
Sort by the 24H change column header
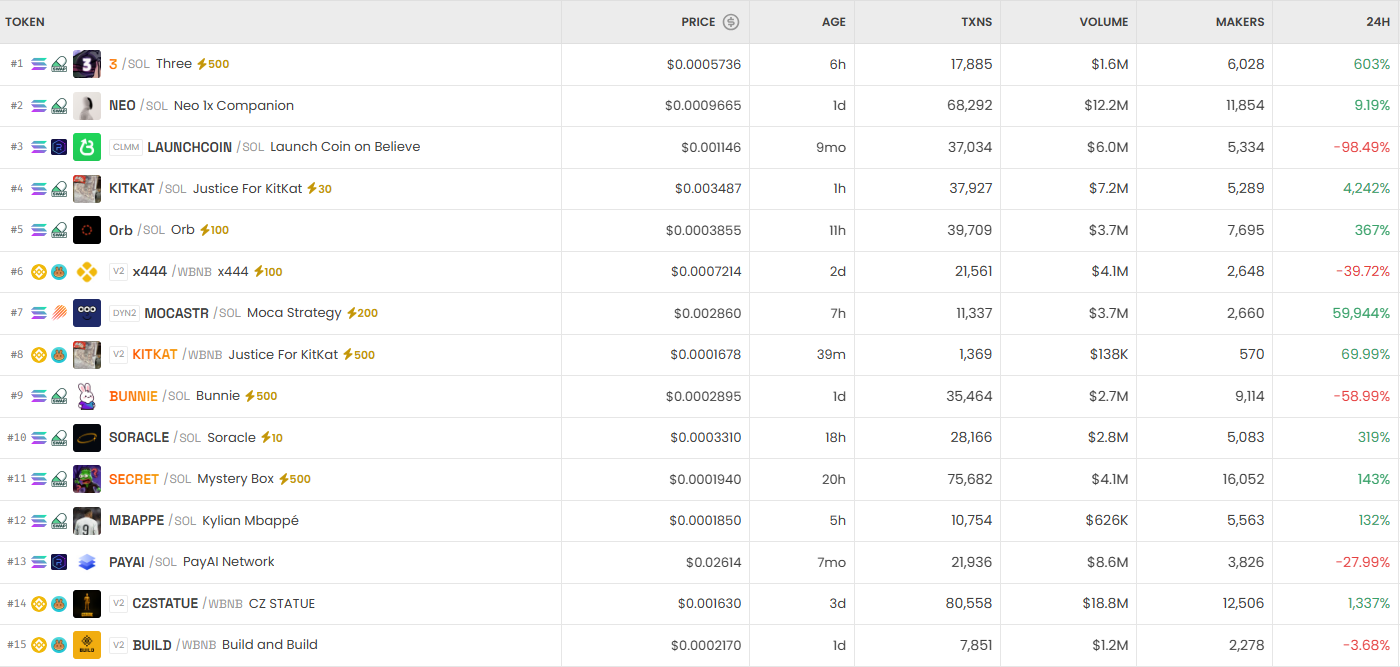1377,22
